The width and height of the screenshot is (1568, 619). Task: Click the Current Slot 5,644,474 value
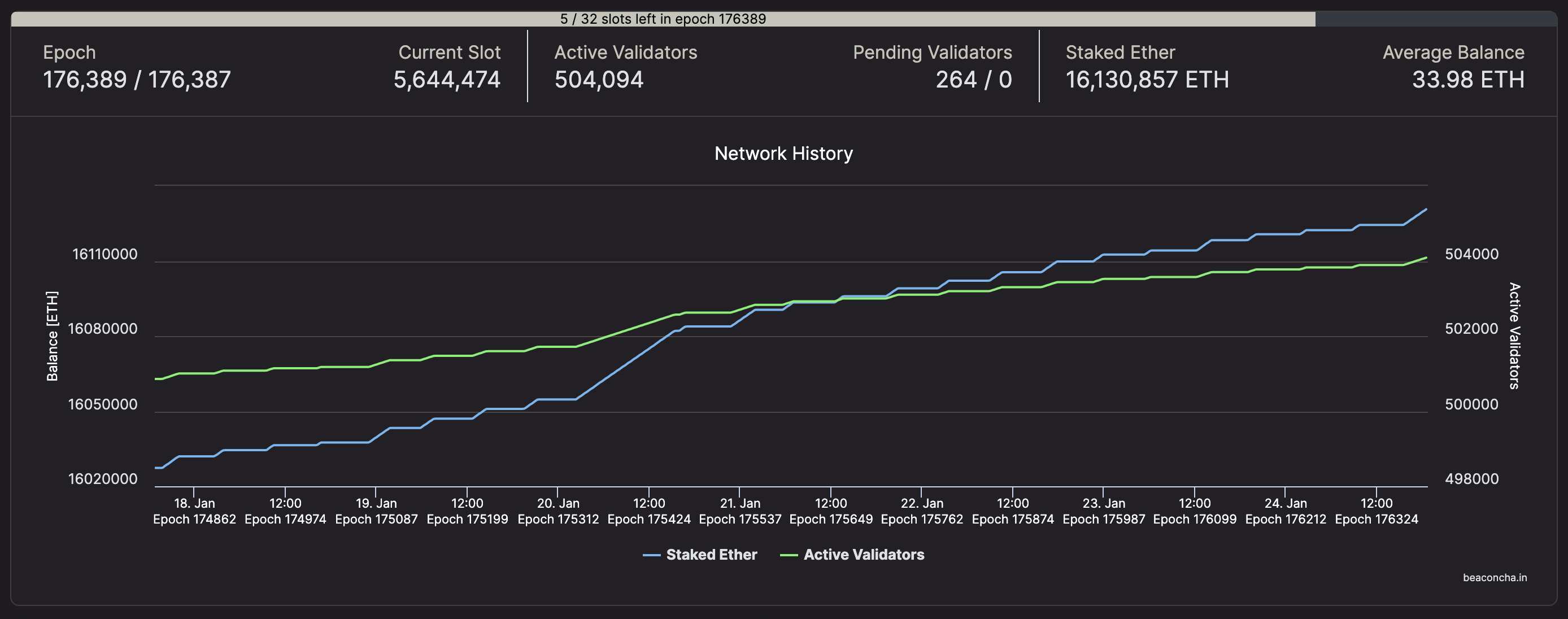[447, 80]
